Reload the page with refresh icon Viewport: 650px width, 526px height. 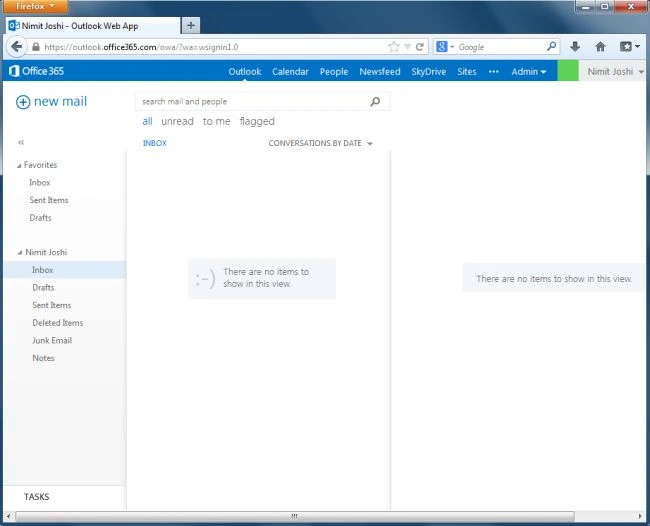pos(420,47)
